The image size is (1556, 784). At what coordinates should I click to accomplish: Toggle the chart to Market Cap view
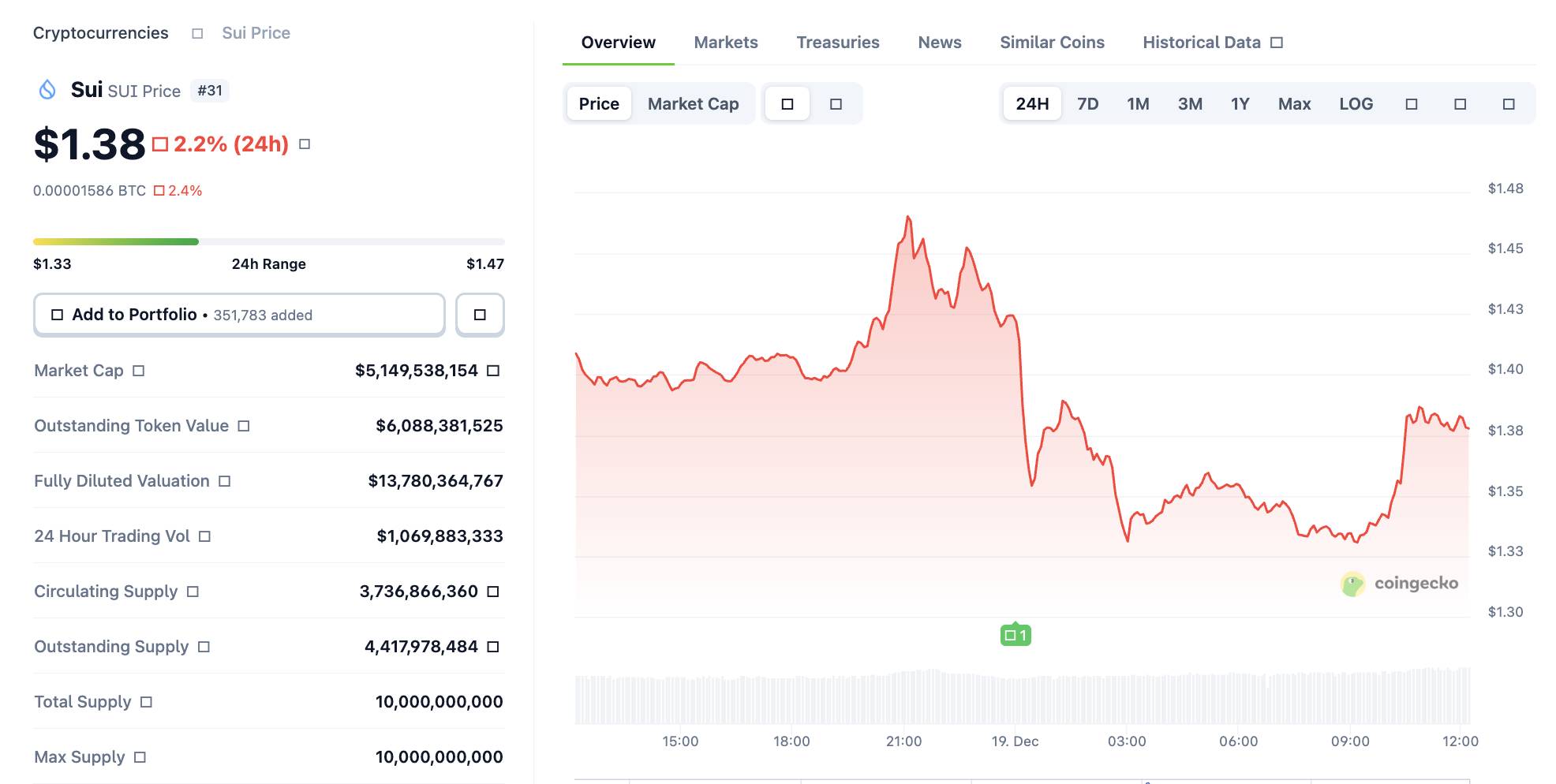tap(693, 104)
